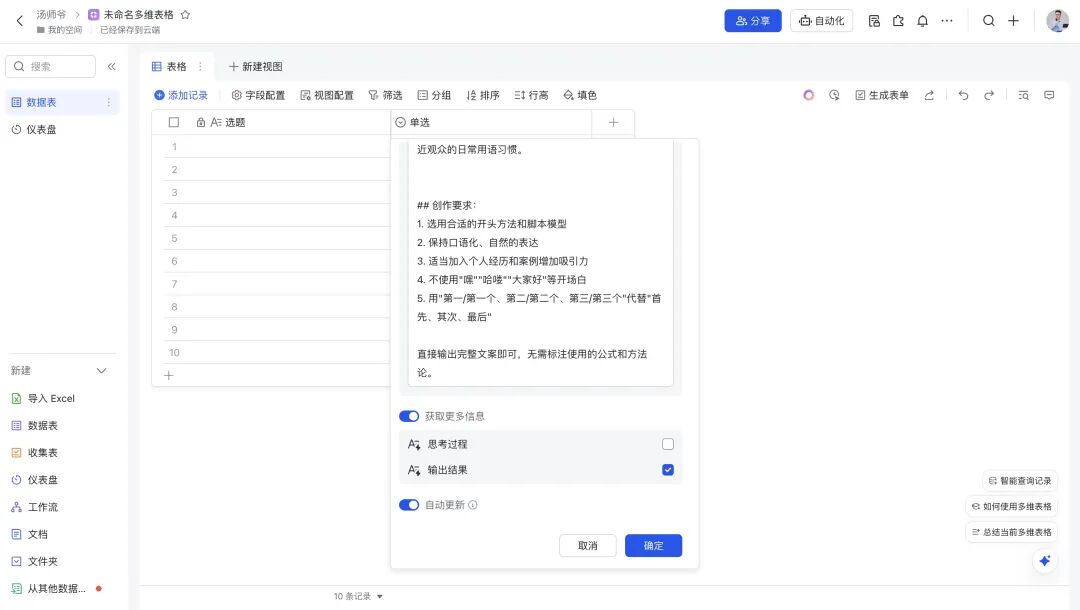
Task: Click the undo arrow icon
Action: (963, 95)
